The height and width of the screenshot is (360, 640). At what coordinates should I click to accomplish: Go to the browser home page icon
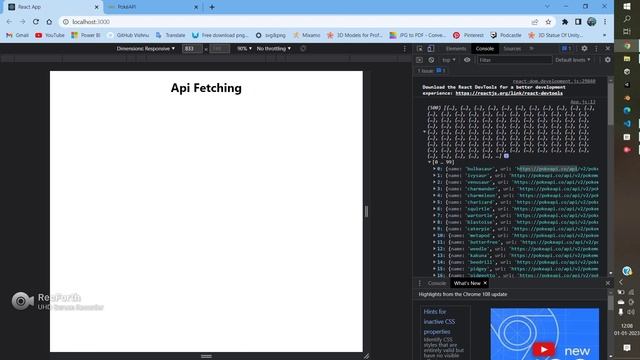click(x=49, y=22)
